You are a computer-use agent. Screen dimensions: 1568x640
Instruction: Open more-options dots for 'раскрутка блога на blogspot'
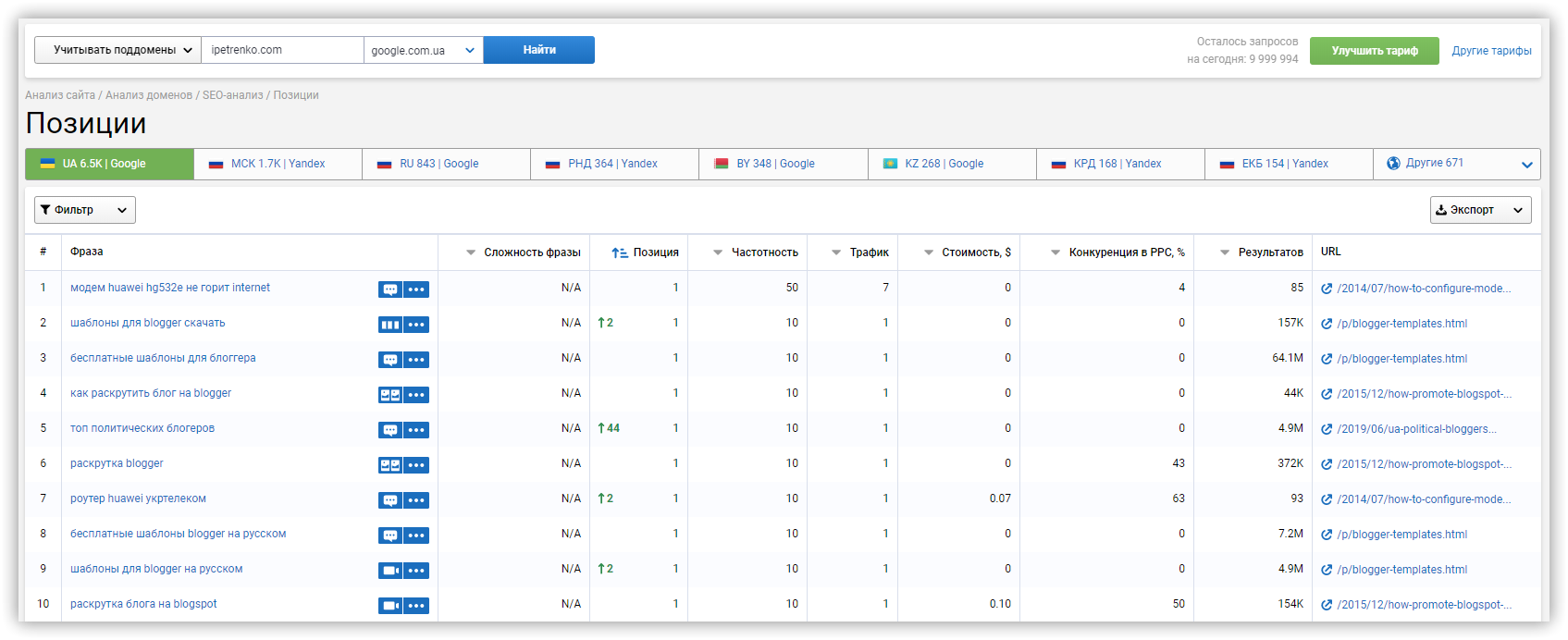(416, 606)
